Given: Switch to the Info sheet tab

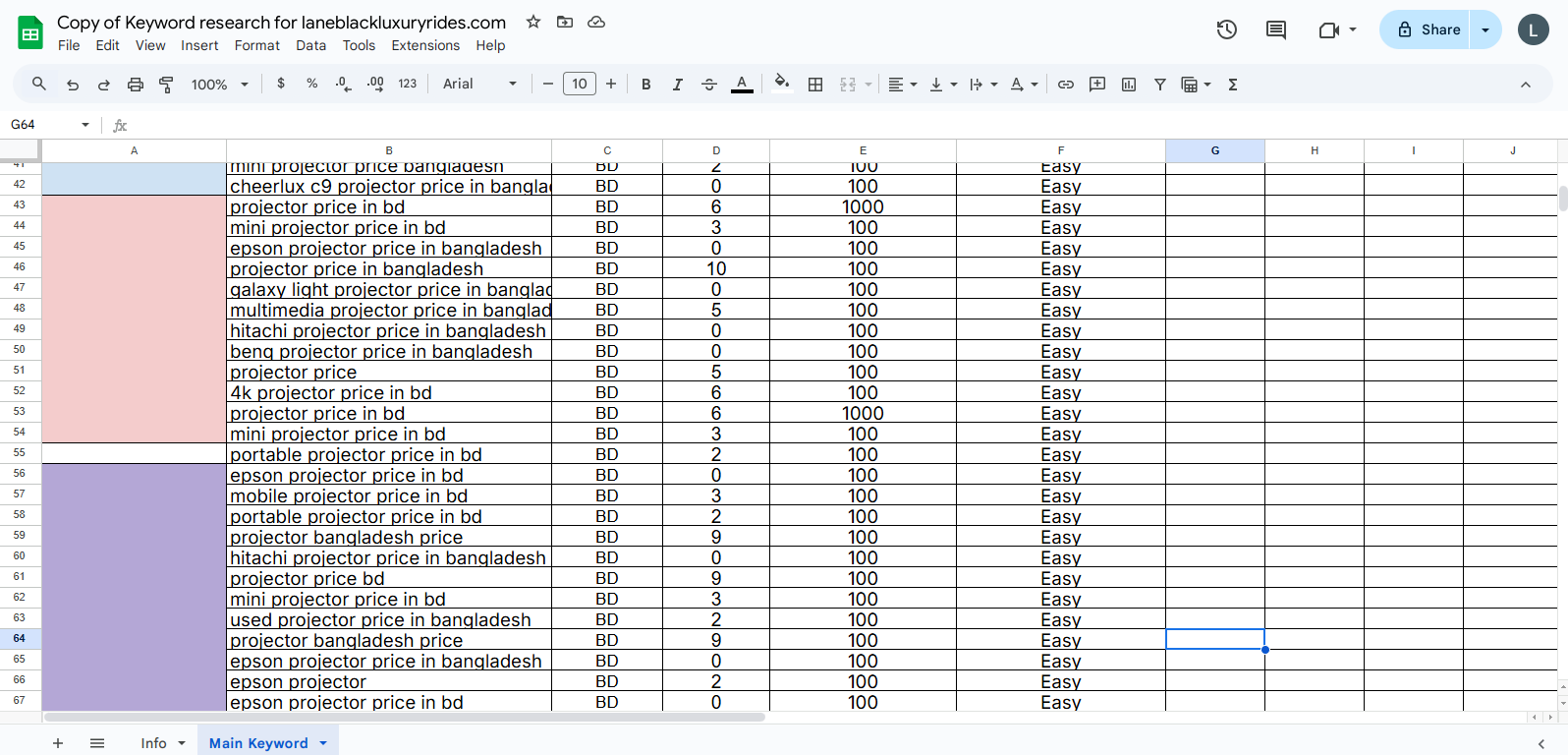Looking at the screenshot, I should coord(153,743).
